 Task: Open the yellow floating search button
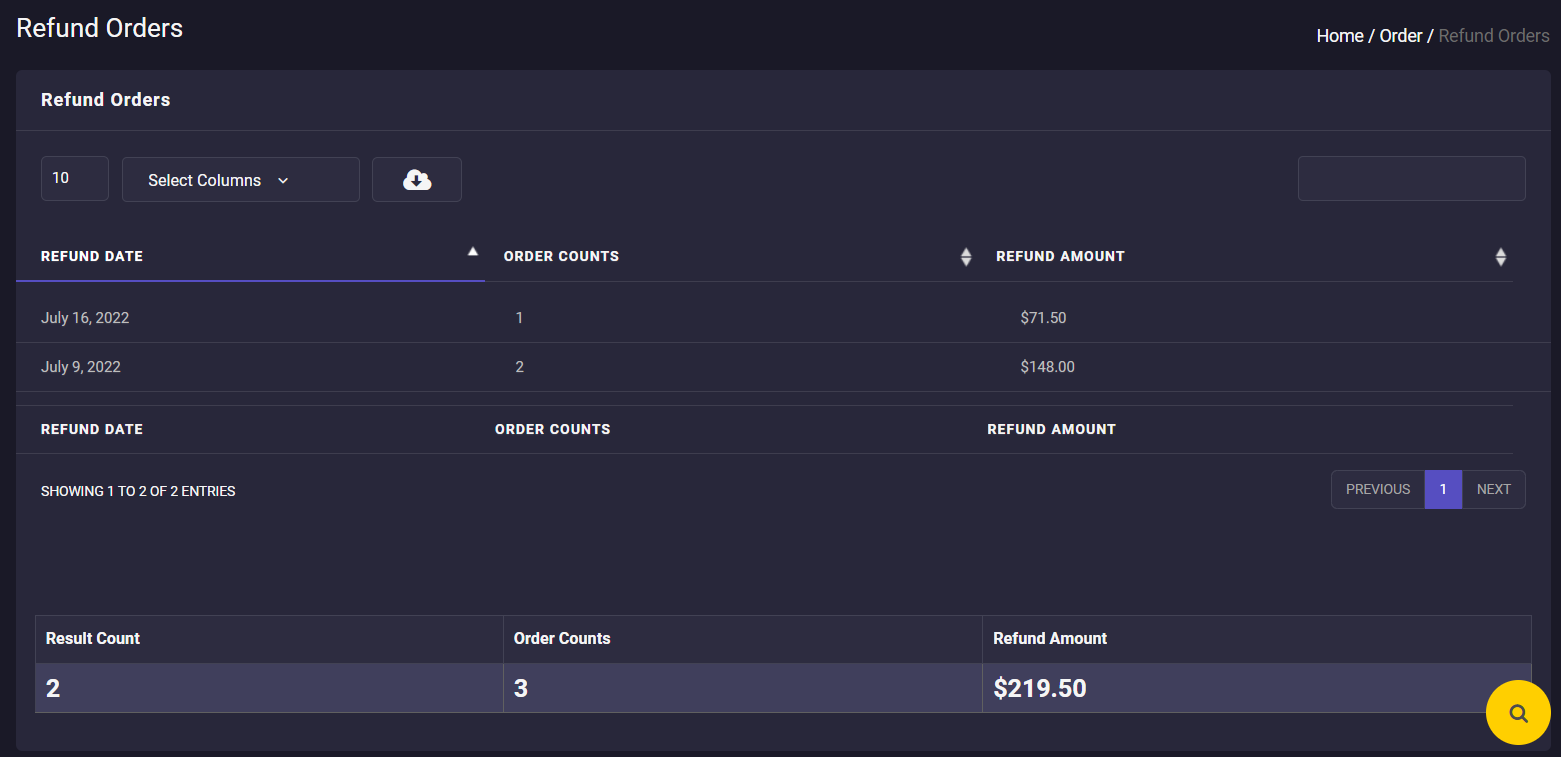pos(1517,713)
